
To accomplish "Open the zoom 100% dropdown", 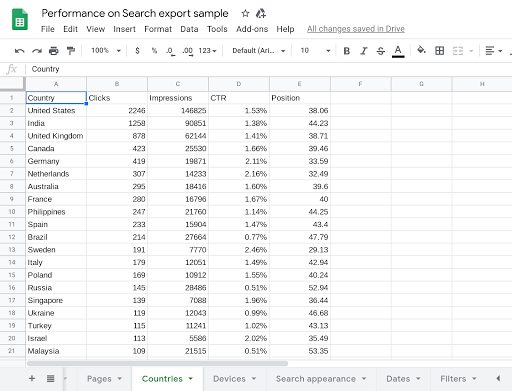I will (x=106, y=51).
